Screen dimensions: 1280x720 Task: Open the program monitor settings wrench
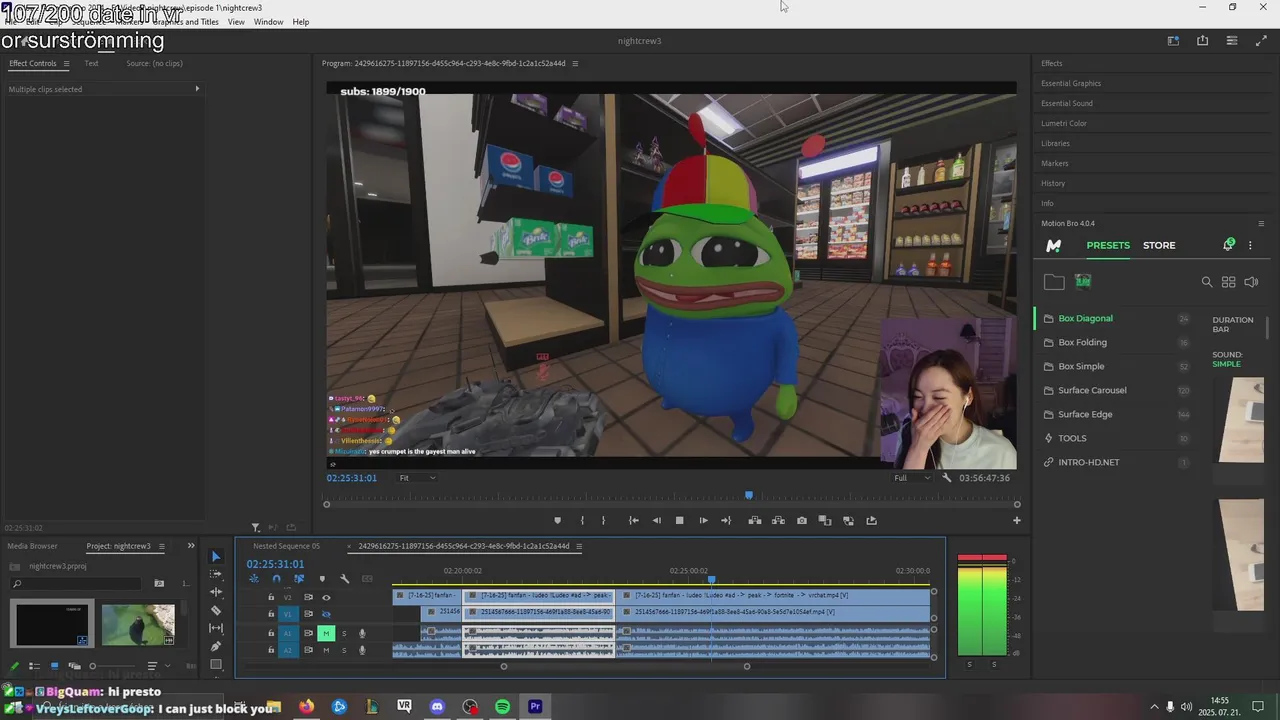(x=947, y=478)
